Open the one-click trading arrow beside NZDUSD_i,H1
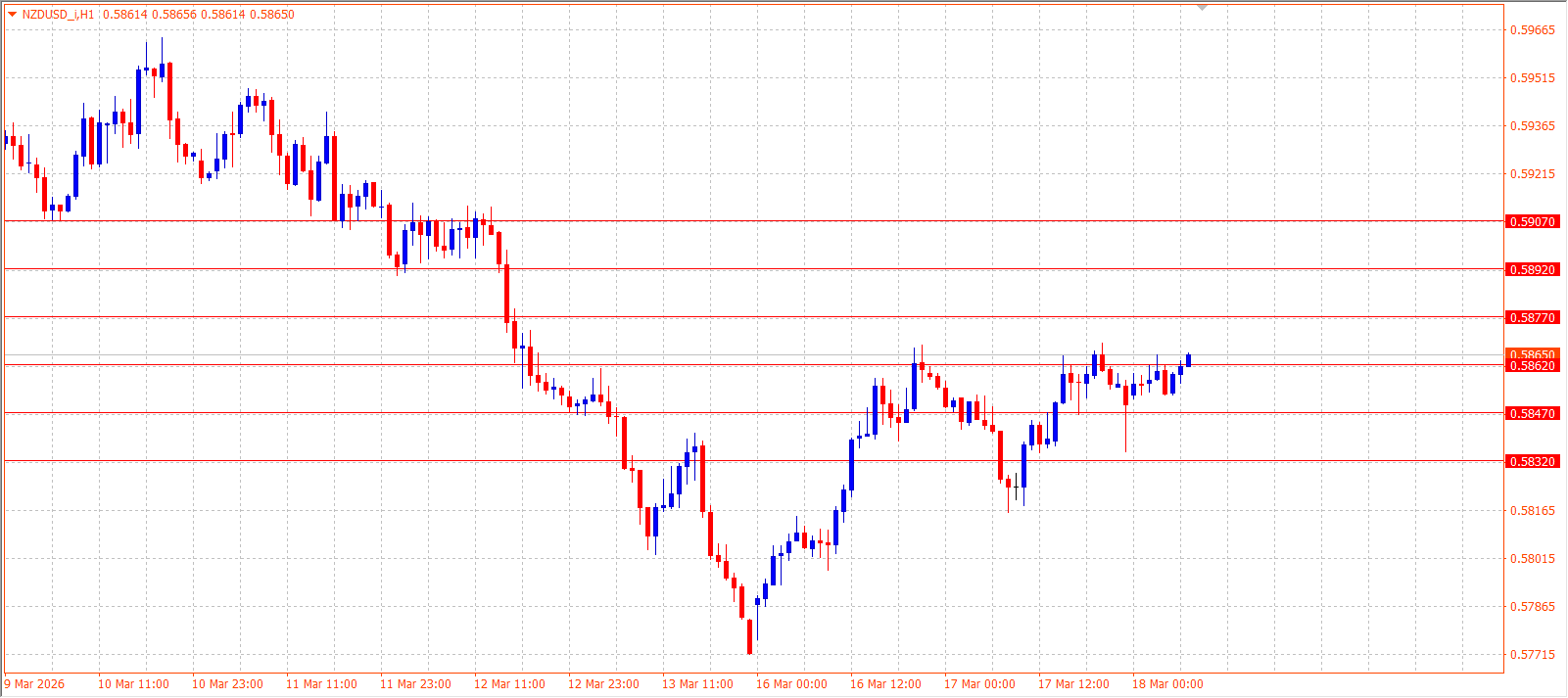 12,15
